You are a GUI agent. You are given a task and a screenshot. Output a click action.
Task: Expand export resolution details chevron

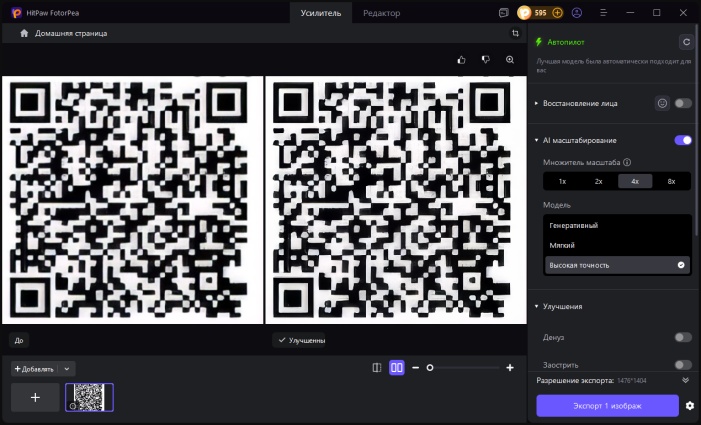click(685, 380)
